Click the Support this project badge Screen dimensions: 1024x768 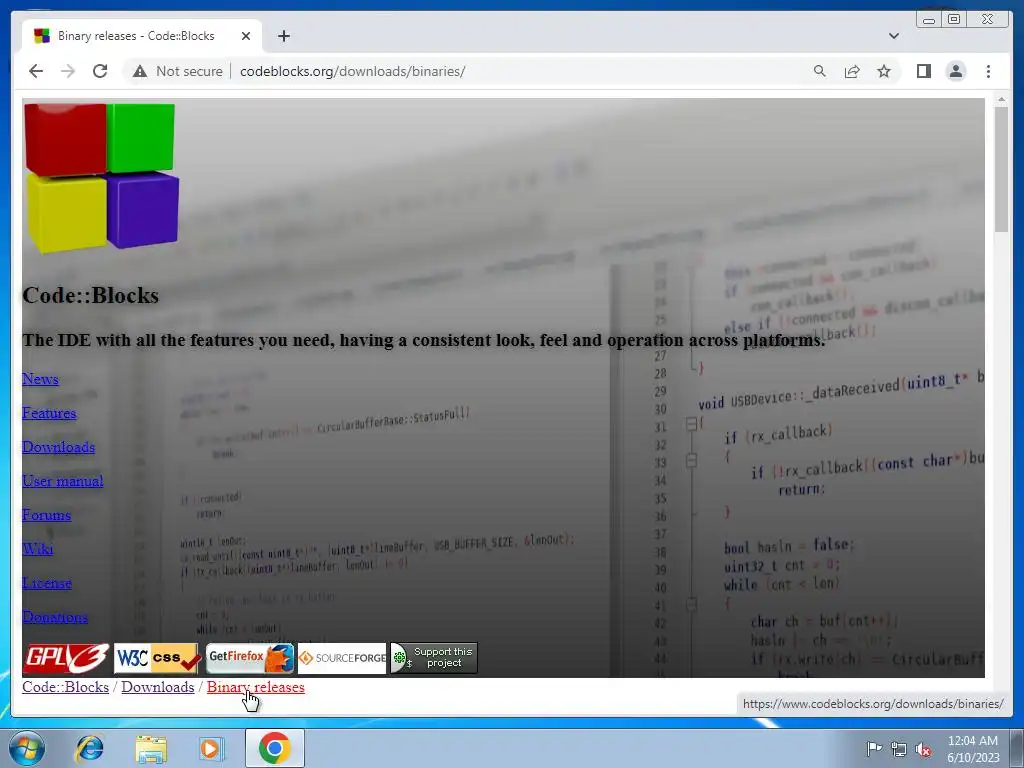(434, 658)
